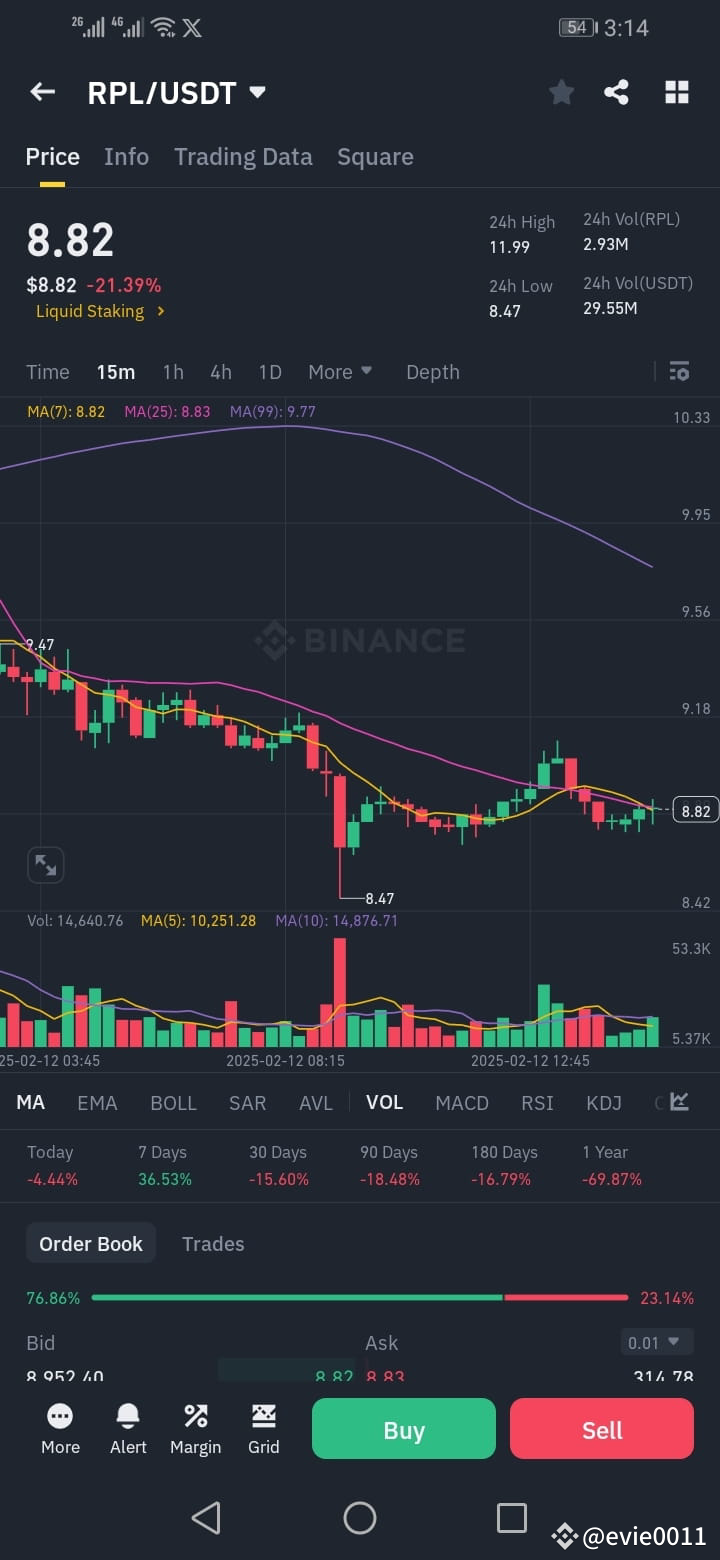Viewport: 720px width, 1560px height.
Task: Switch to the Trades tab
Action: [x=213, y=1243]
